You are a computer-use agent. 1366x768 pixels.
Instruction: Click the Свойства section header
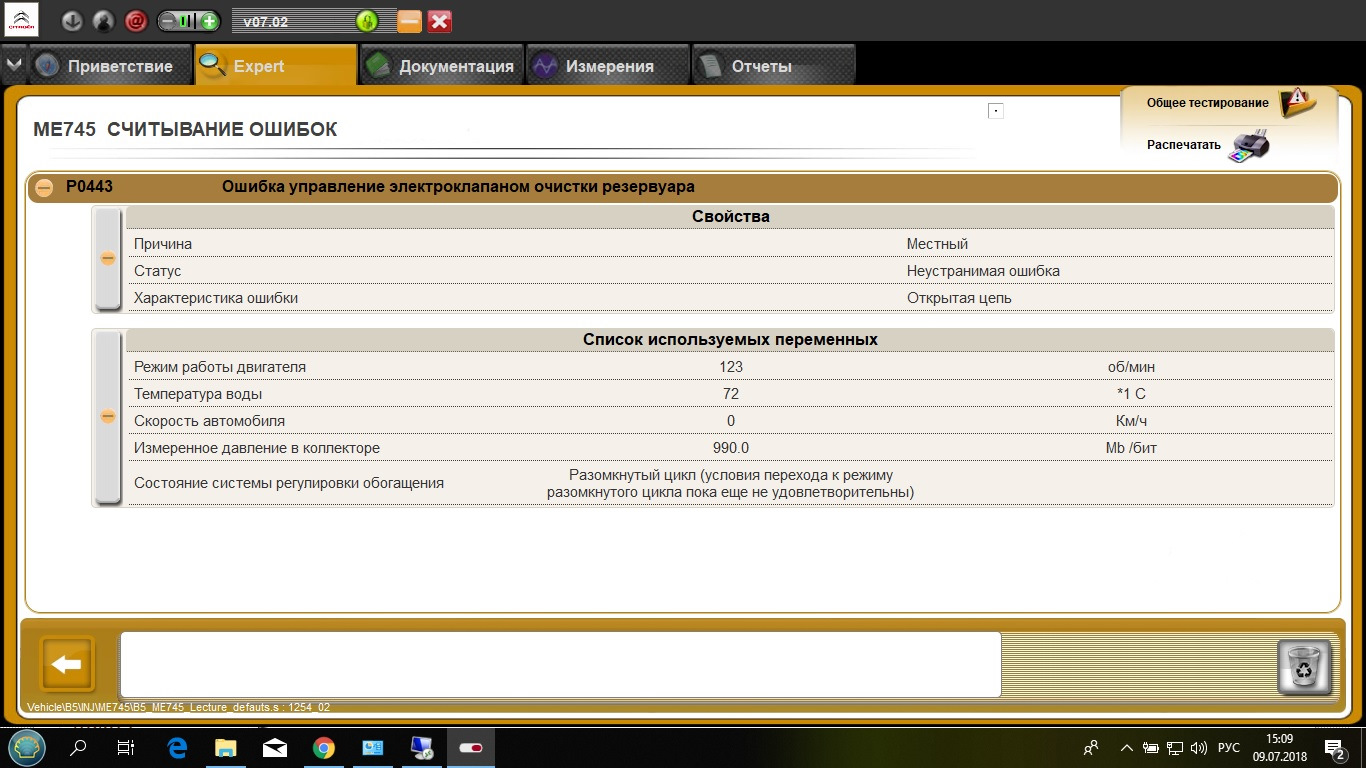730,216
